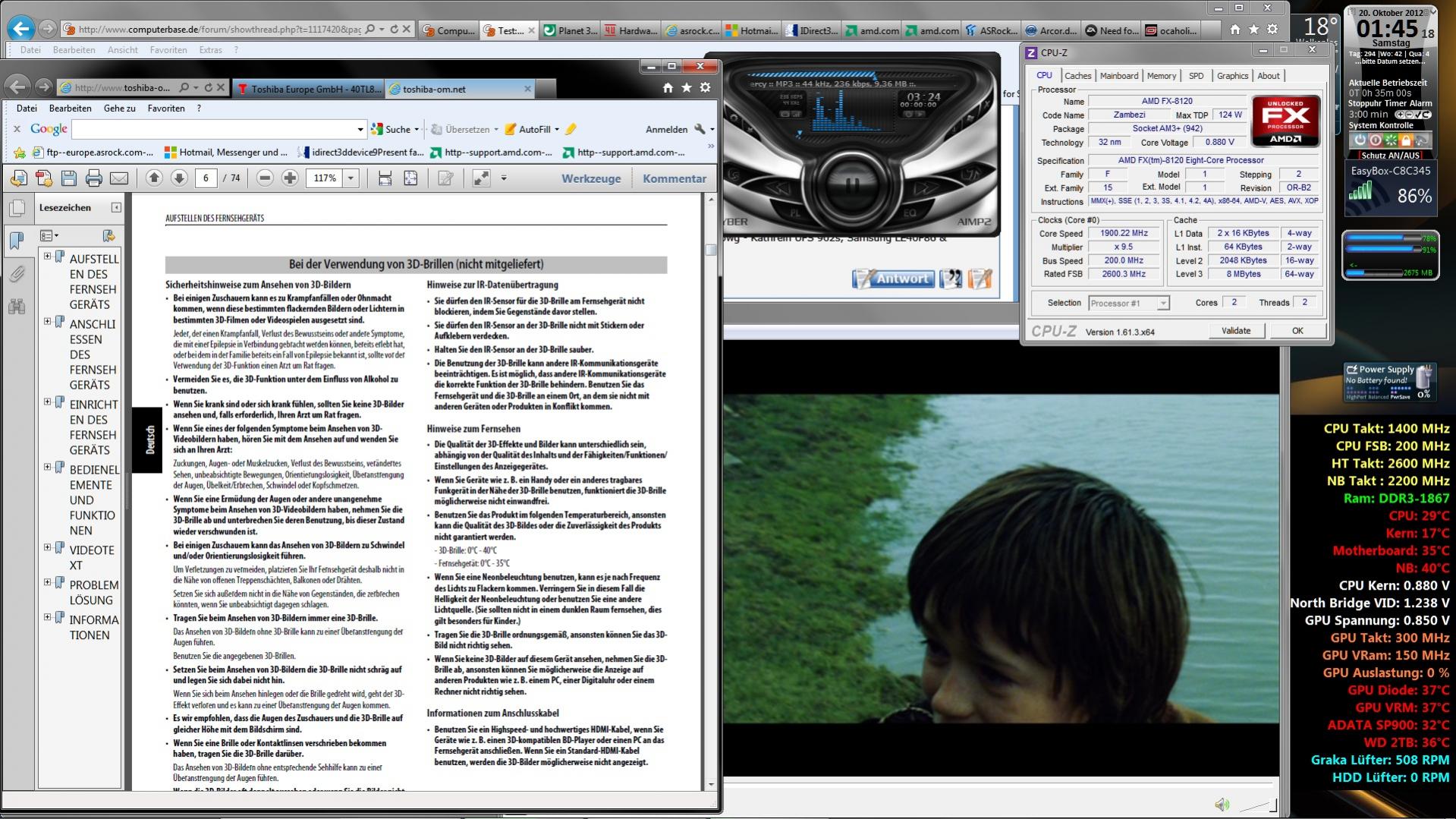1456x819 pixels.
Task: Open the PDF zoom percentage dropdown
Action: coord(351,178)
